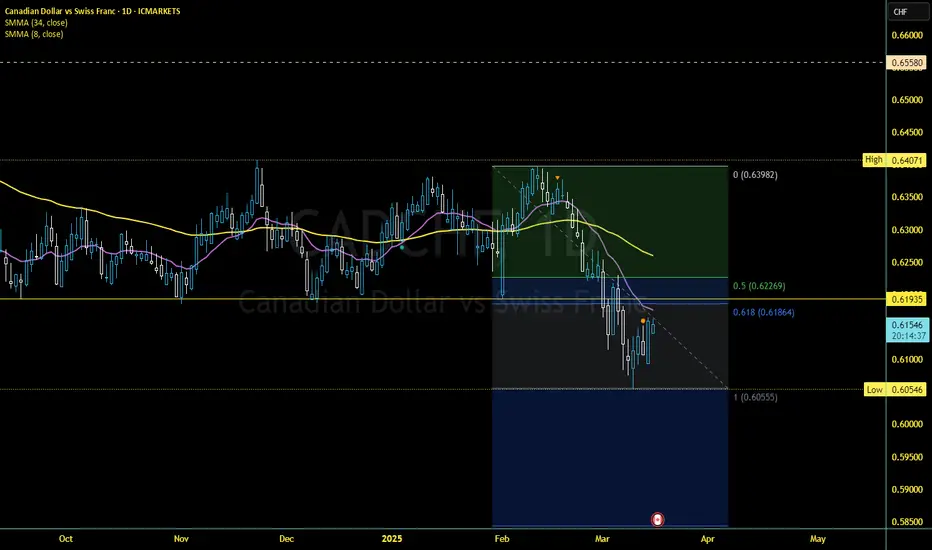Click the Apr label on time axis

pyautogui.click(x=707, y=539)
